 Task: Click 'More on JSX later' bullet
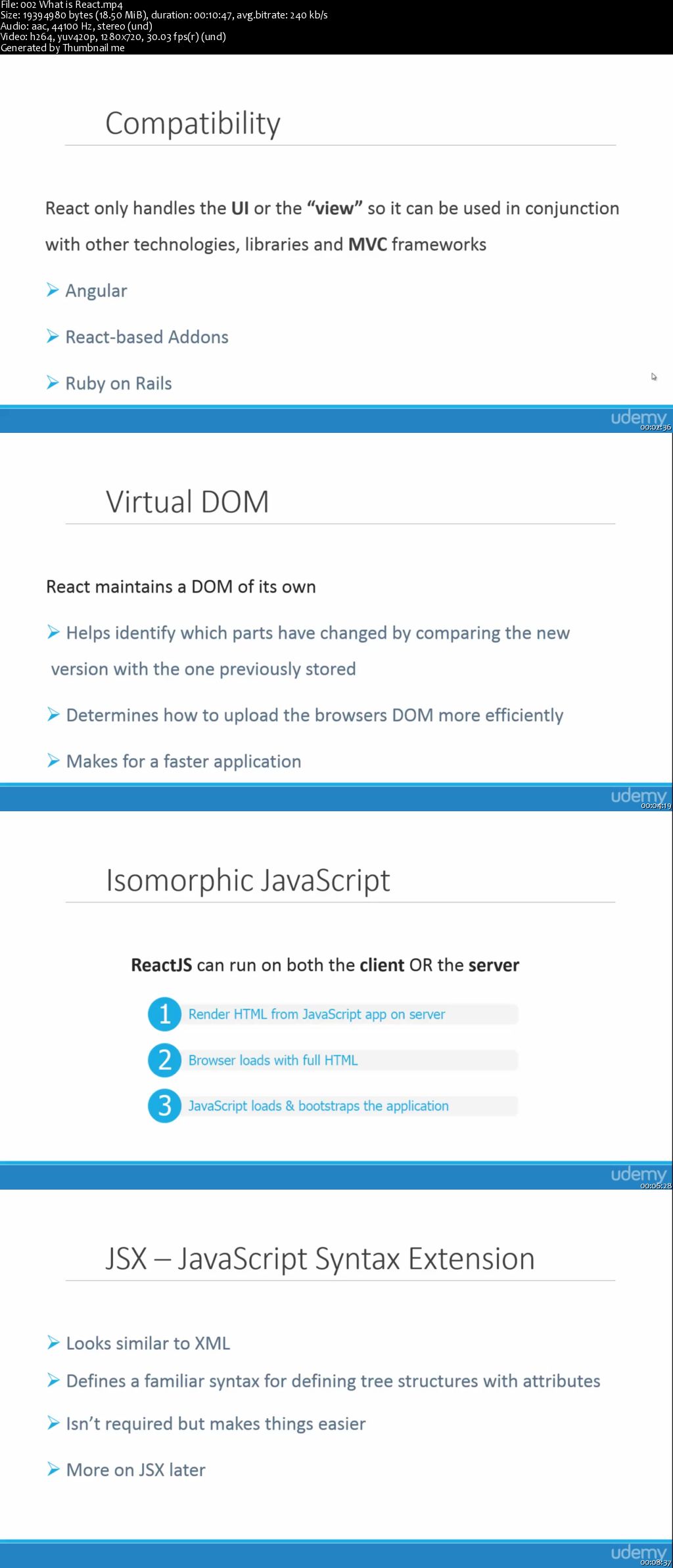point(135,1470)
